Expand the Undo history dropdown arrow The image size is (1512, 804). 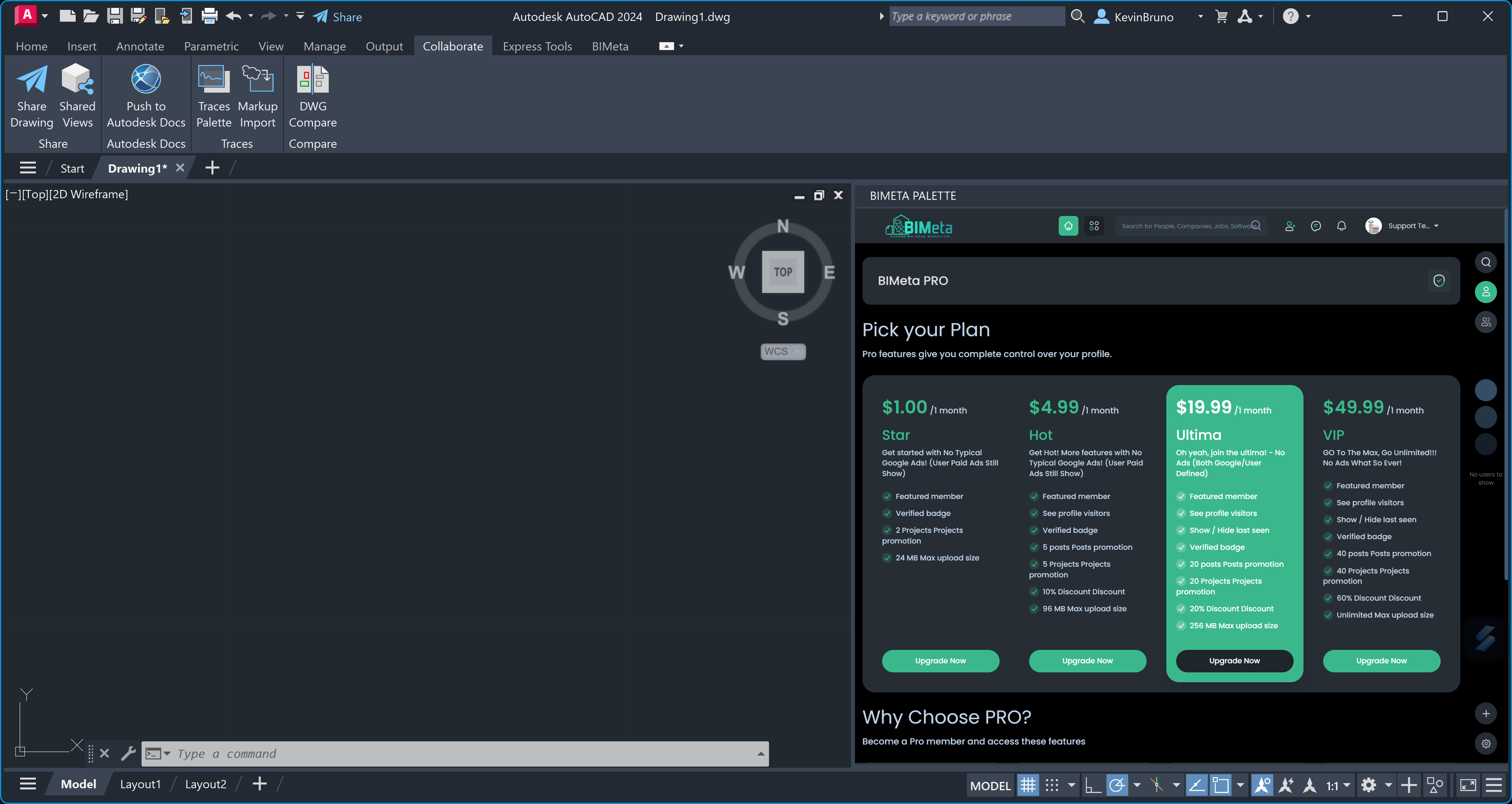tap(251, 16)
